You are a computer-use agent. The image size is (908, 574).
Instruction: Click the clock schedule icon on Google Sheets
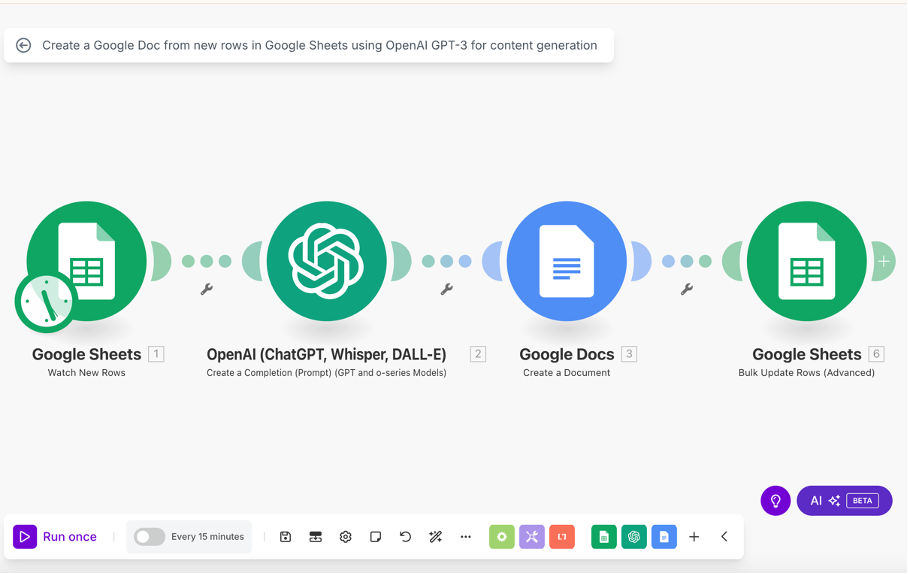45,301
